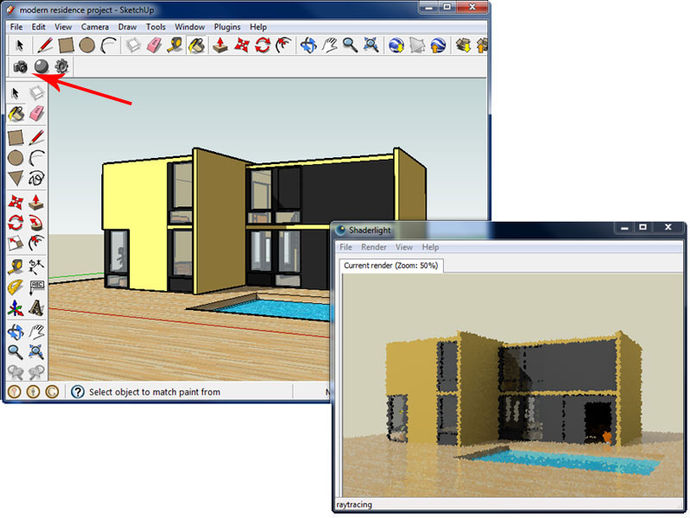Select the Move tool in the horizontal toolbar

point(242,45)
